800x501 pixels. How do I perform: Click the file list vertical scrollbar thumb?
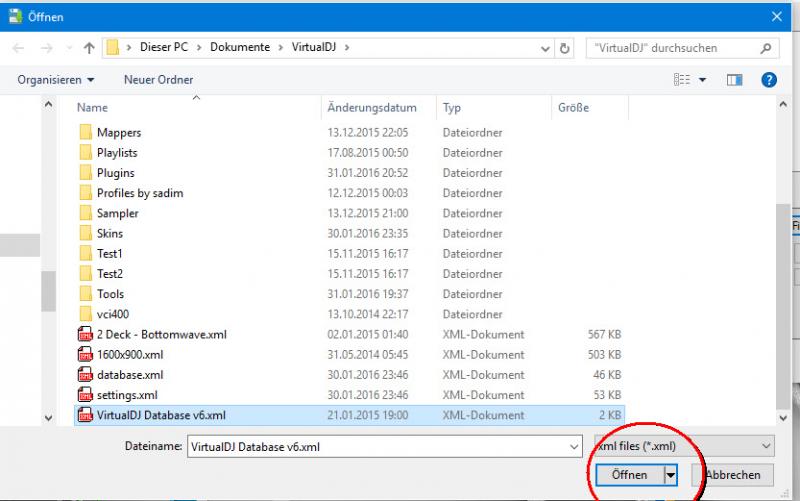(x=783, y=306)
